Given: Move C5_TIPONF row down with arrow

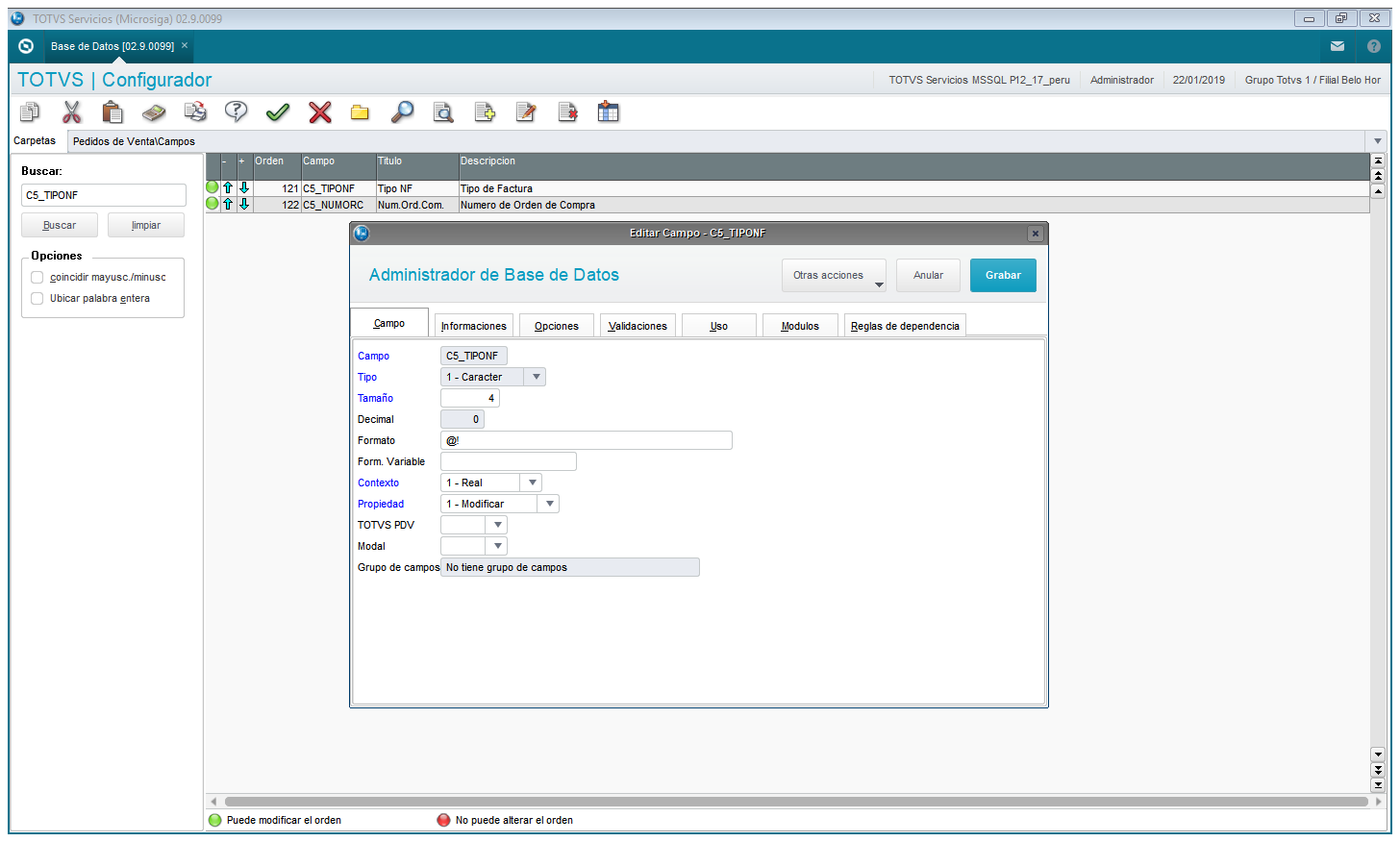Looking at the screenshot, I should [x=244, y=188].
